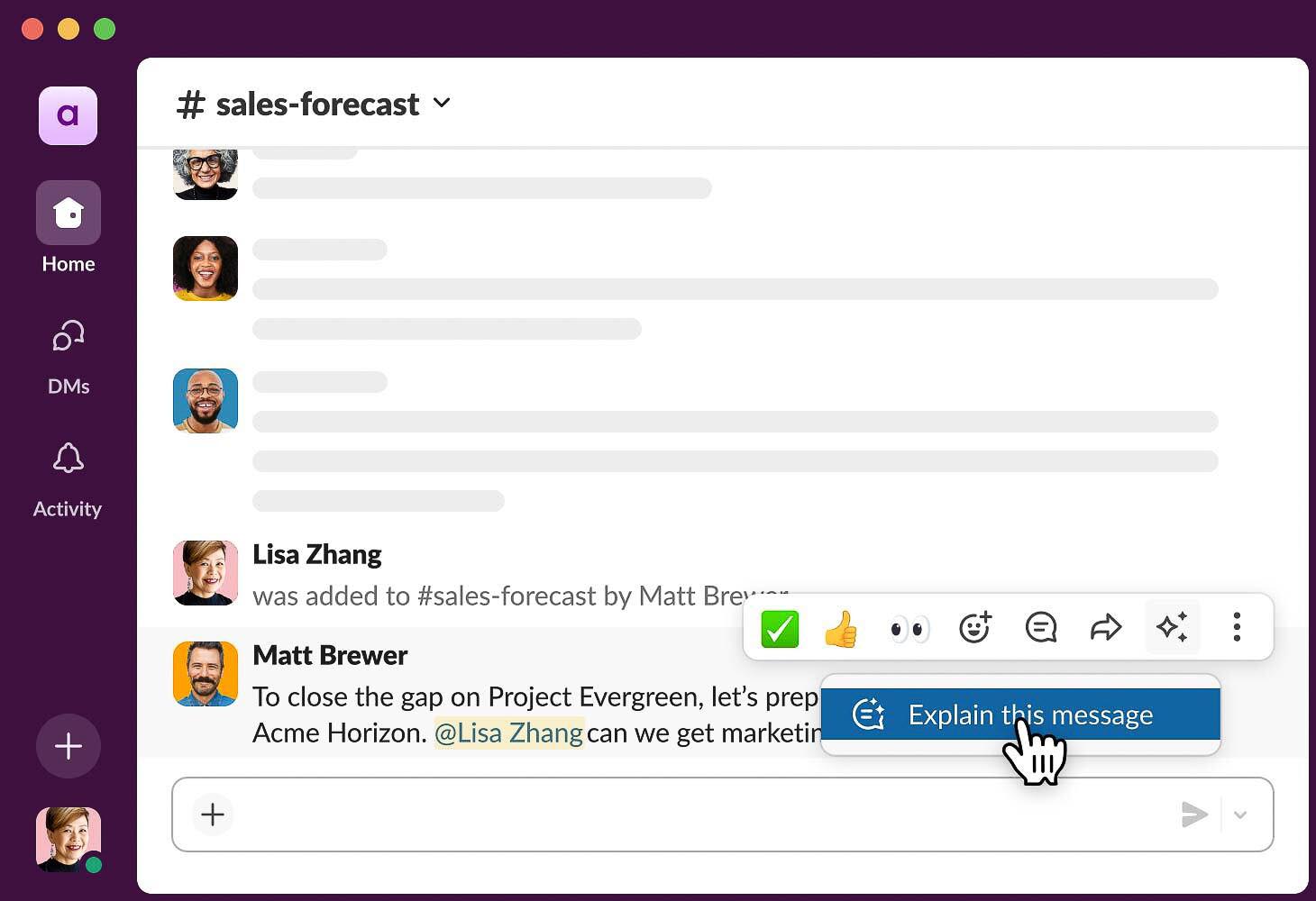Click the plus attachment button in composer
1316x901 pixels.
point(213,815)
